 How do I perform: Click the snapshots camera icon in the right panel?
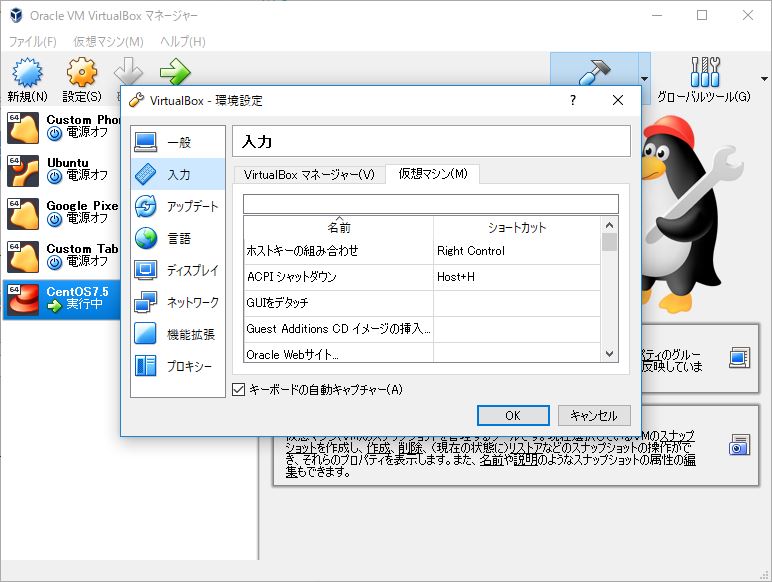(740, 445)
